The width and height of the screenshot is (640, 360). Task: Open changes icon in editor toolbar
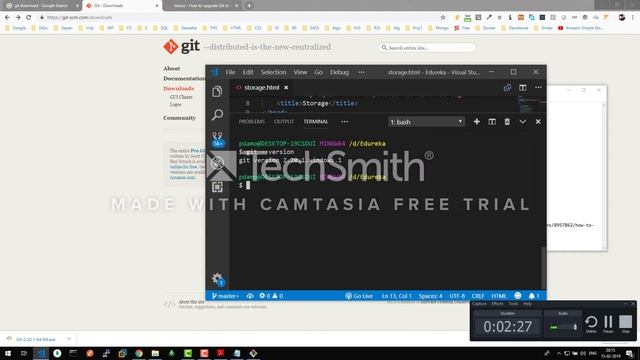pos(507,87)
